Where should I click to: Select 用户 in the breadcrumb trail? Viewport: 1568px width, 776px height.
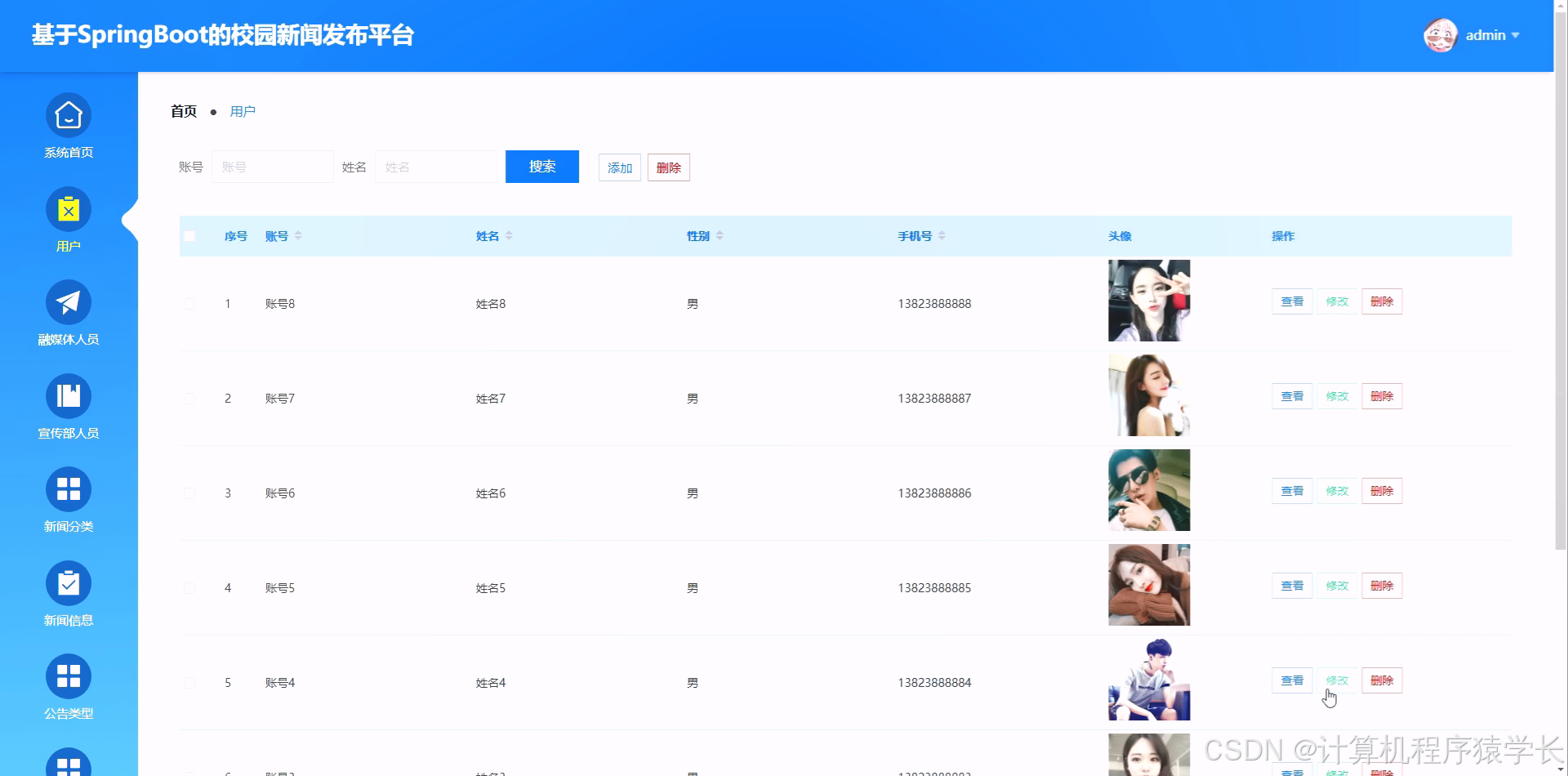(242, 111)
